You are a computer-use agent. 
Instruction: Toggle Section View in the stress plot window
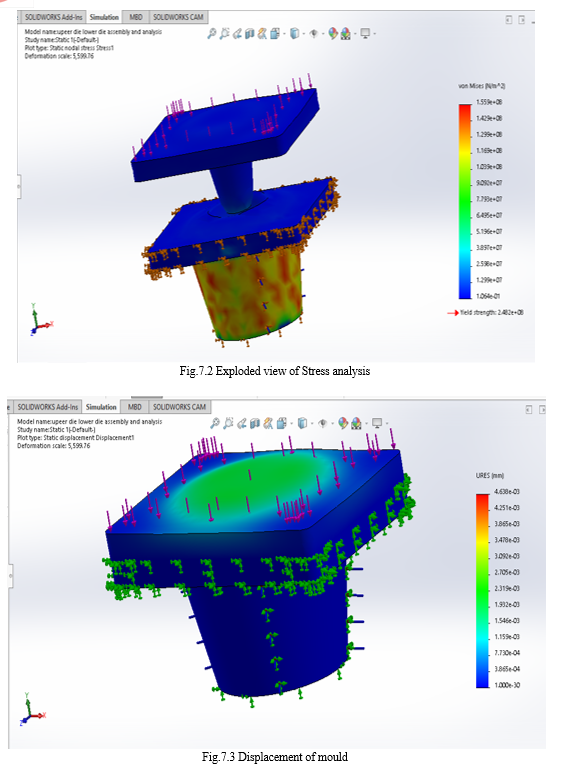(249, 33)
